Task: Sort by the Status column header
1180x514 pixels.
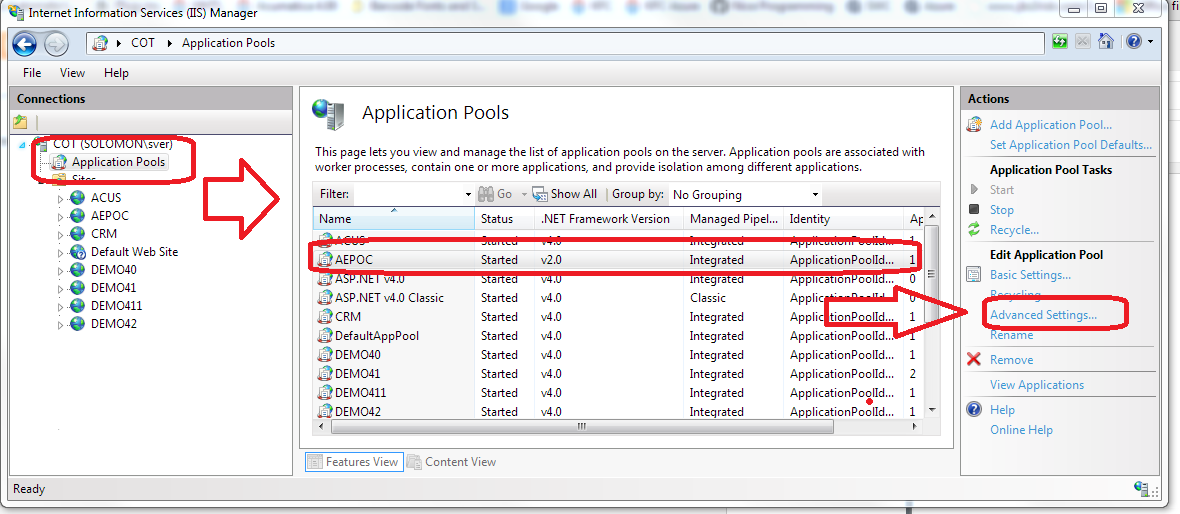Action: coord(505,219)
